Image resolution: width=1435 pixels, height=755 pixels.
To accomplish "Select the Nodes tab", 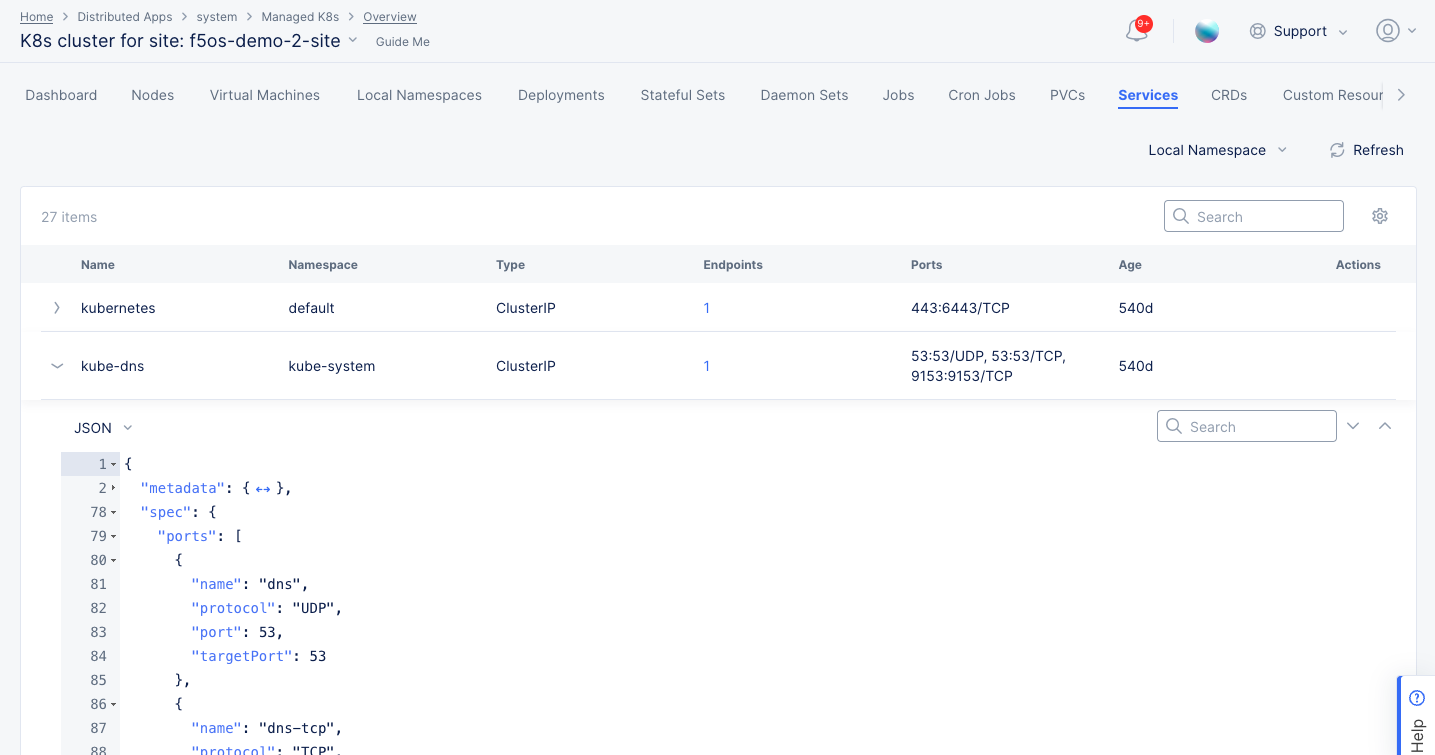I will [152, 94].
